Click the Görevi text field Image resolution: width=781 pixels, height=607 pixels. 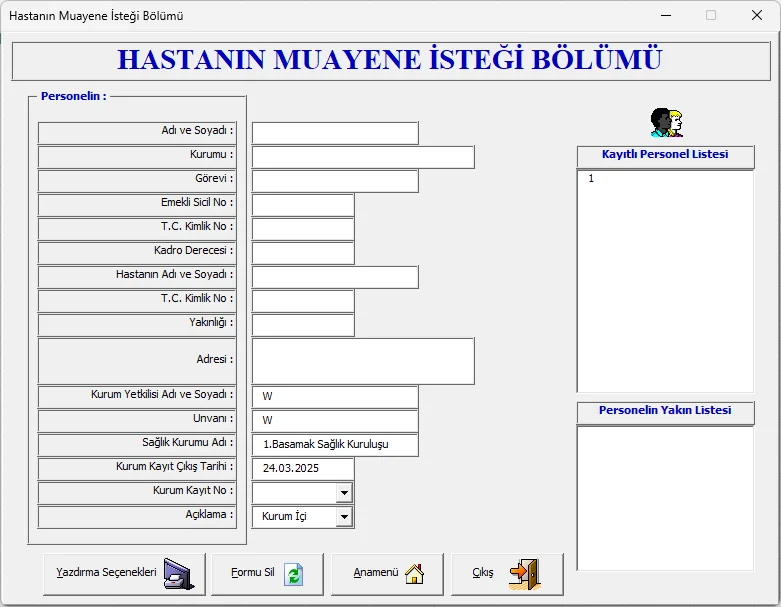[334, 181]
